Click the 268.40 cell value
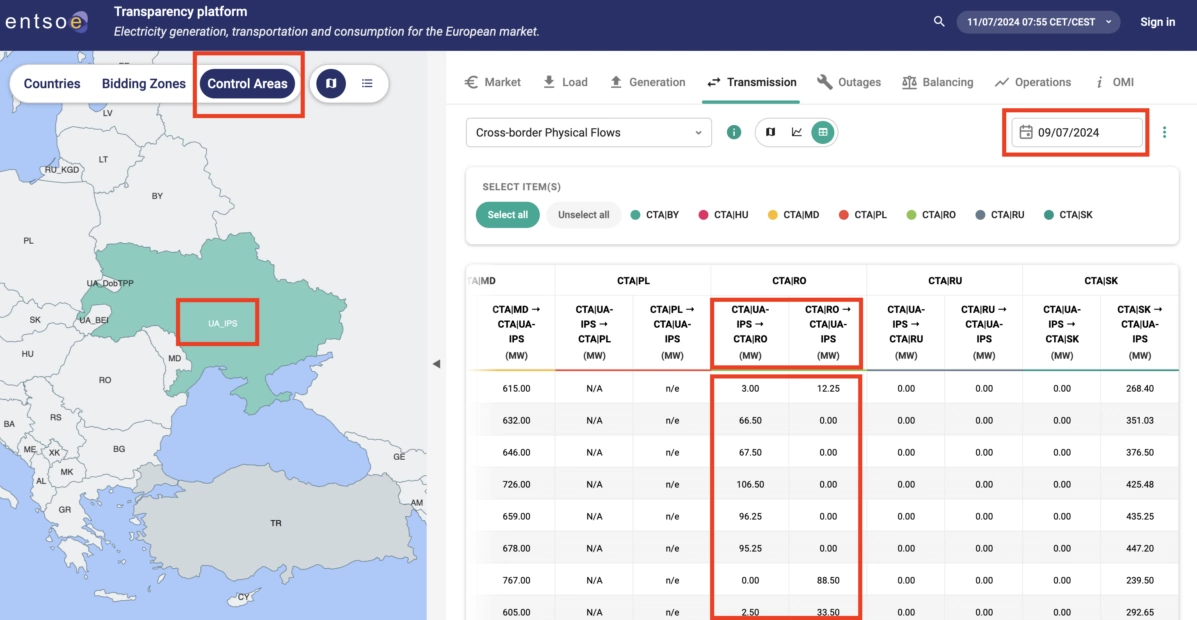This screenshot has width=1197, height=620. pyautogui.click(x=1139, y=389)
